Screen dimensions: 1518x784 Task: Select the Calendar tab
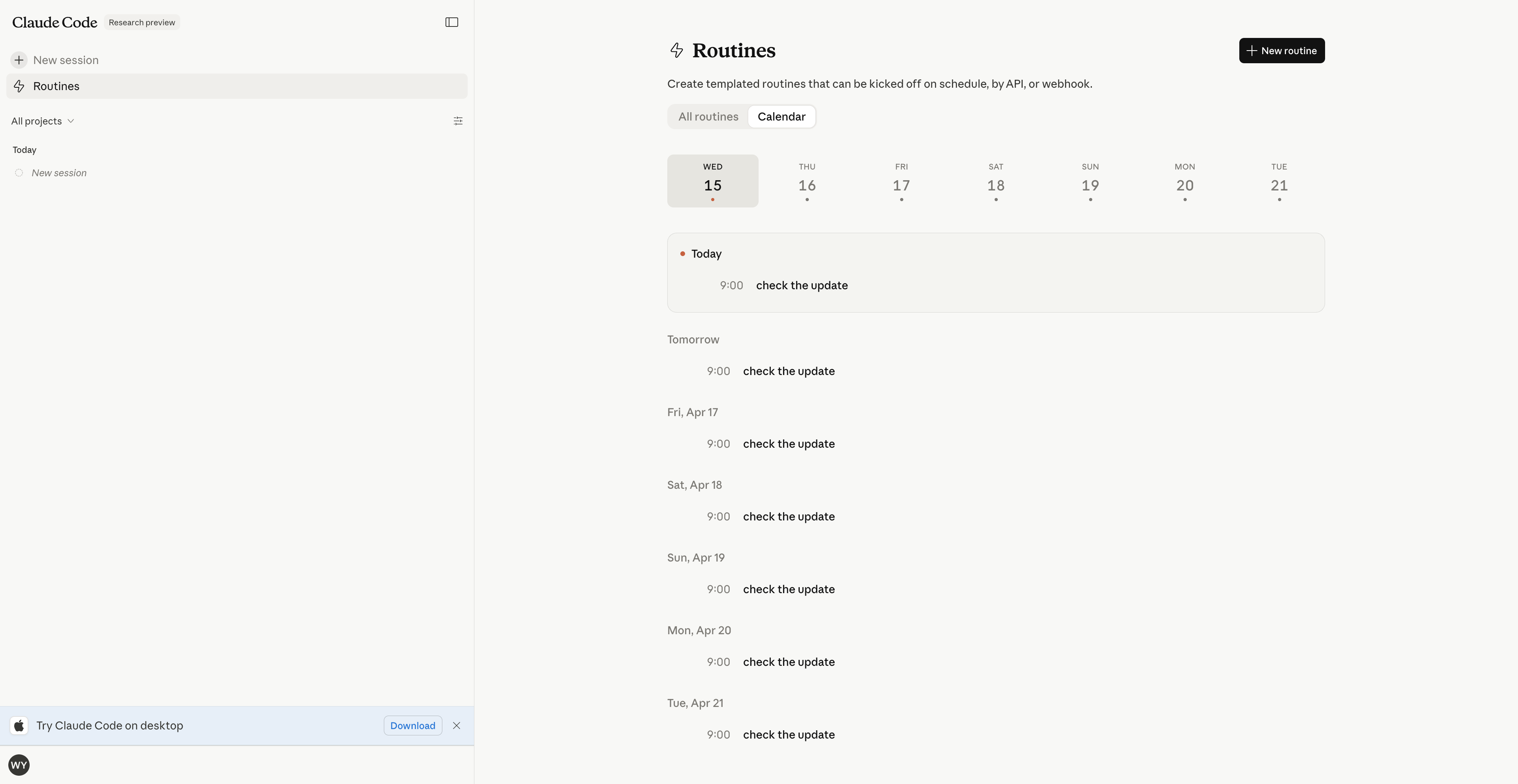point(781,117)
